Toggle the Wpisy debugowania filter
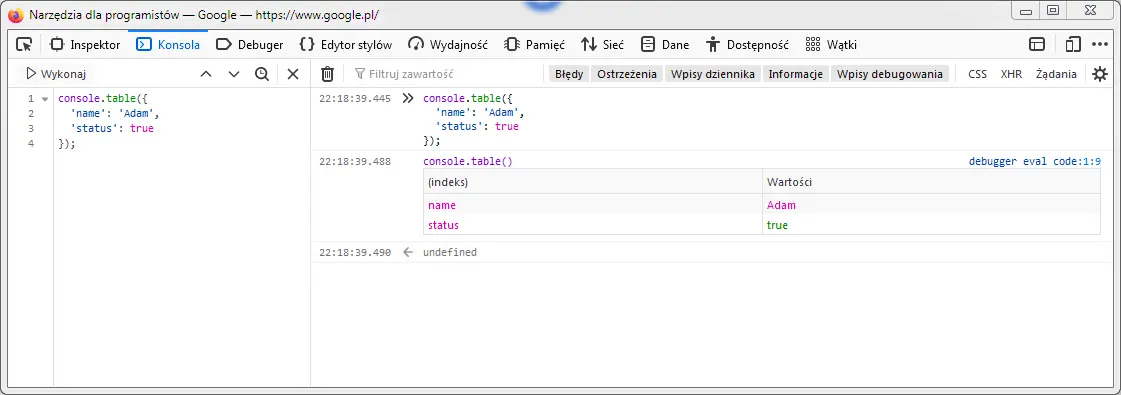Screen dimensions: 1121x395 [x=890, y=74]
